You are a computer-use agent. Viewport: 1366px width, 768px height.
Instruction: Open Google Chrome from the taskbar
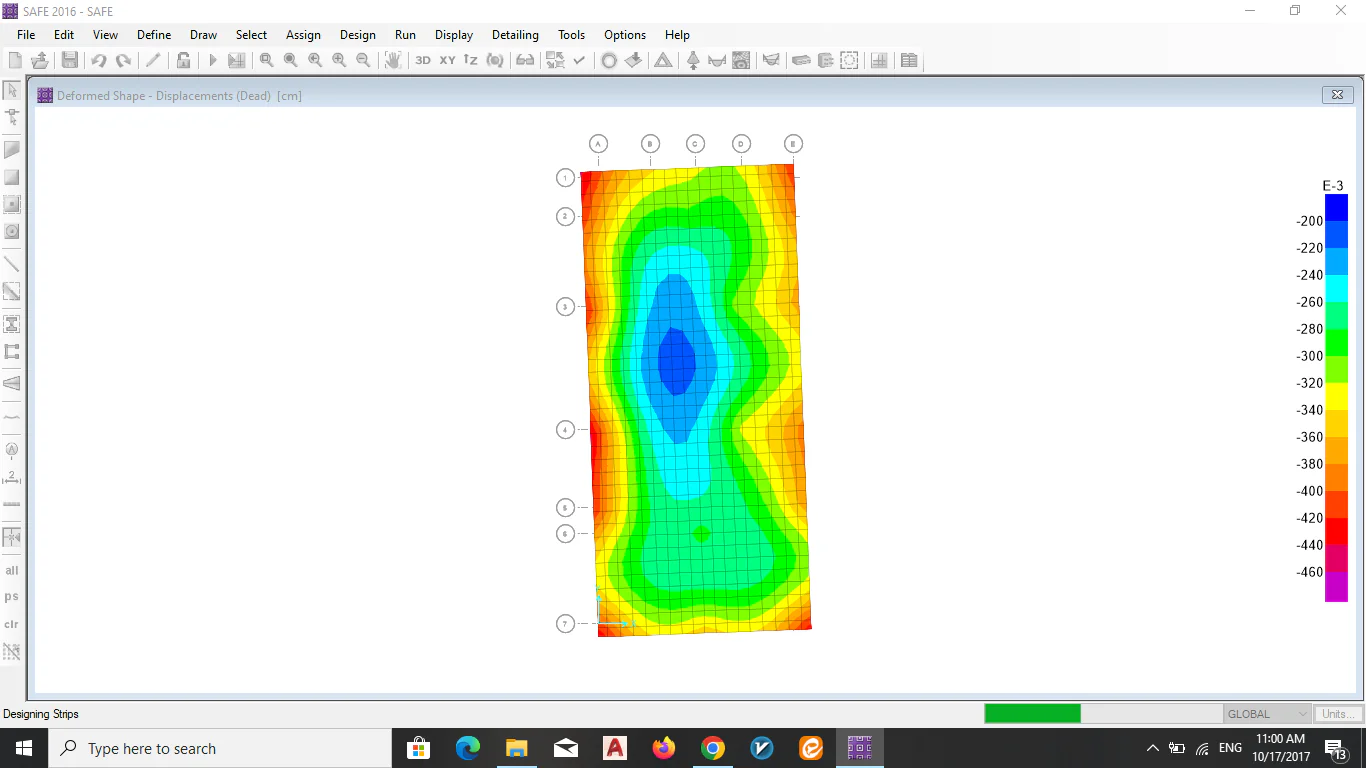(712, 748)
